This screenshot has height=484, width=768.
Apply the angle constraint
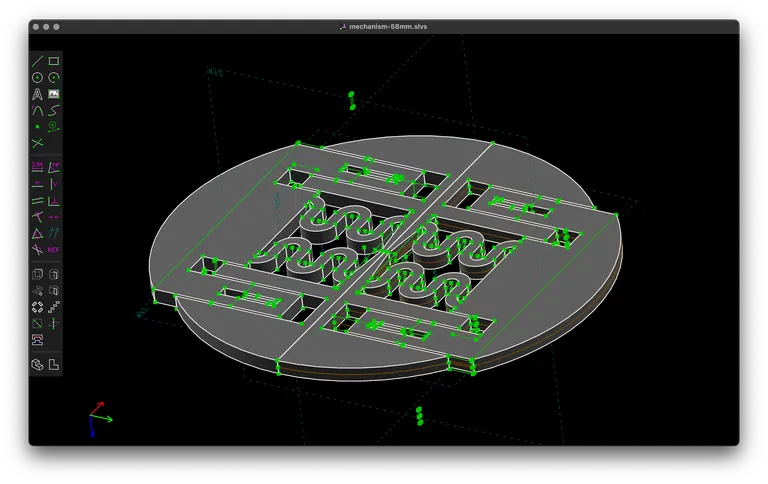(54, 168)
